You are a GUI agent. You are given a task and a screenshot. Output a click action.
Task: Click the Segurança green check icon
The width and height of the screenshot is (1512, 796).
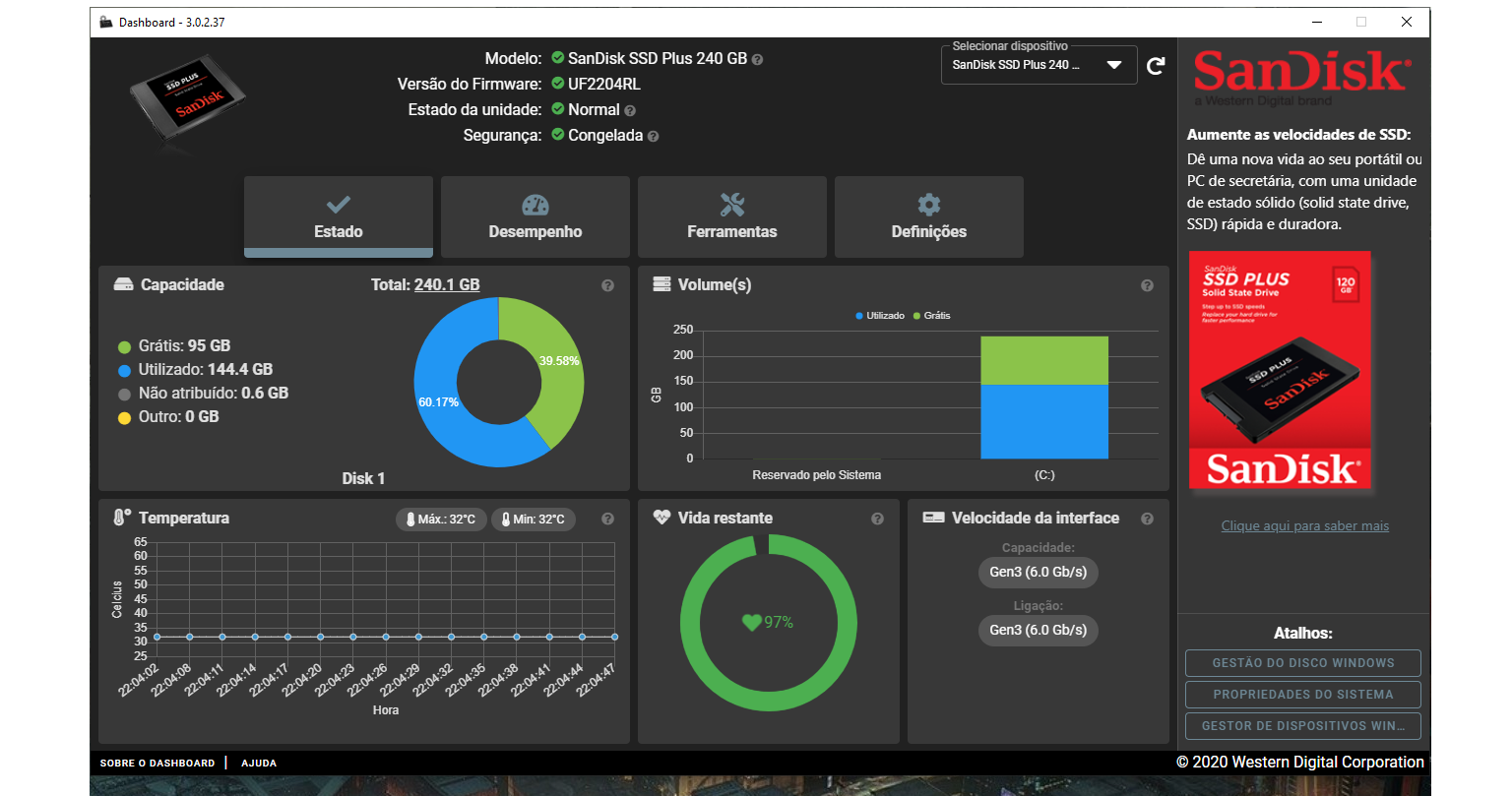558,135
